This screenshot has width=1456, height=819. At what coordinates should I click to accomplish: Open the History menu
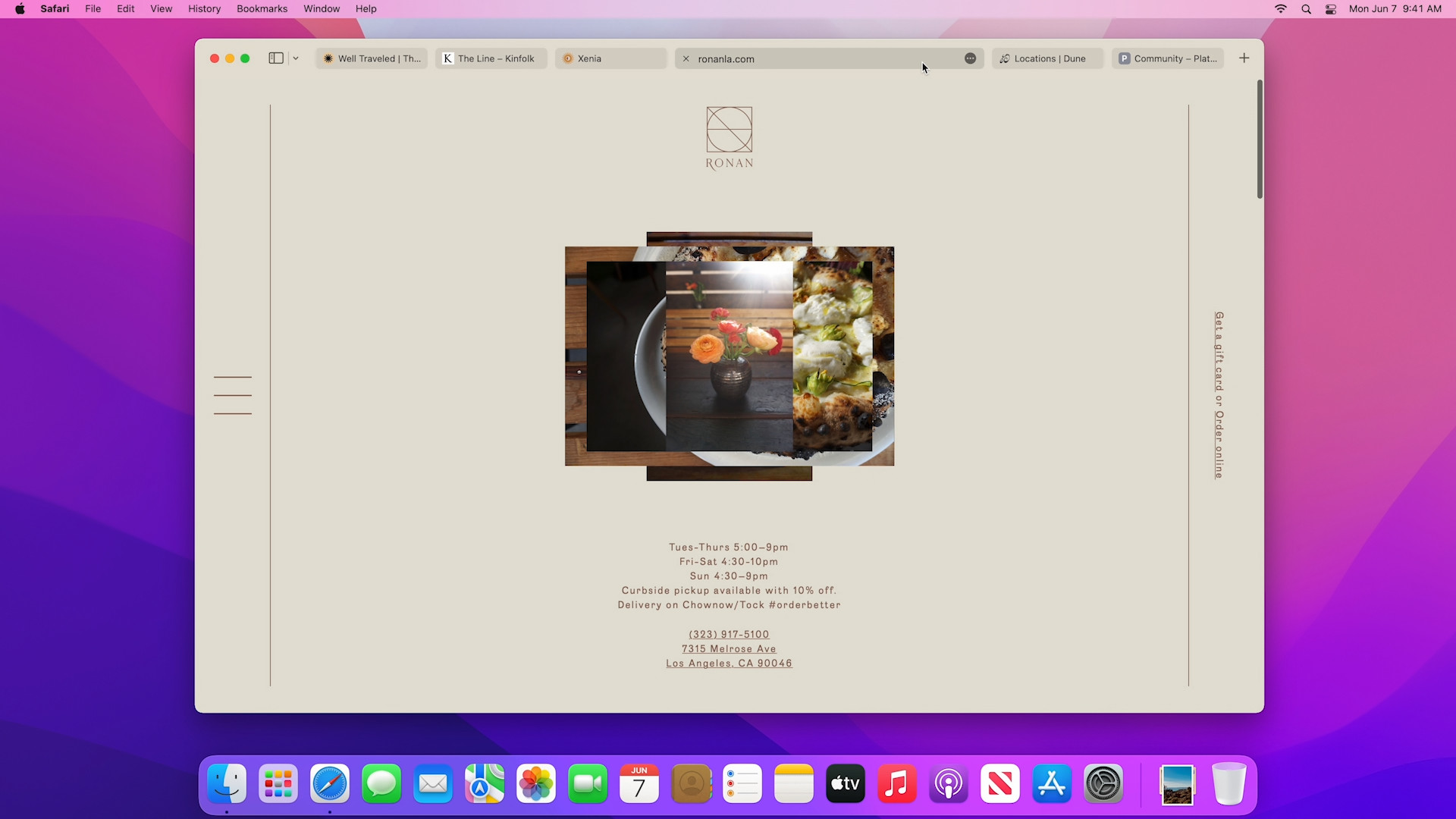(203, 8)
